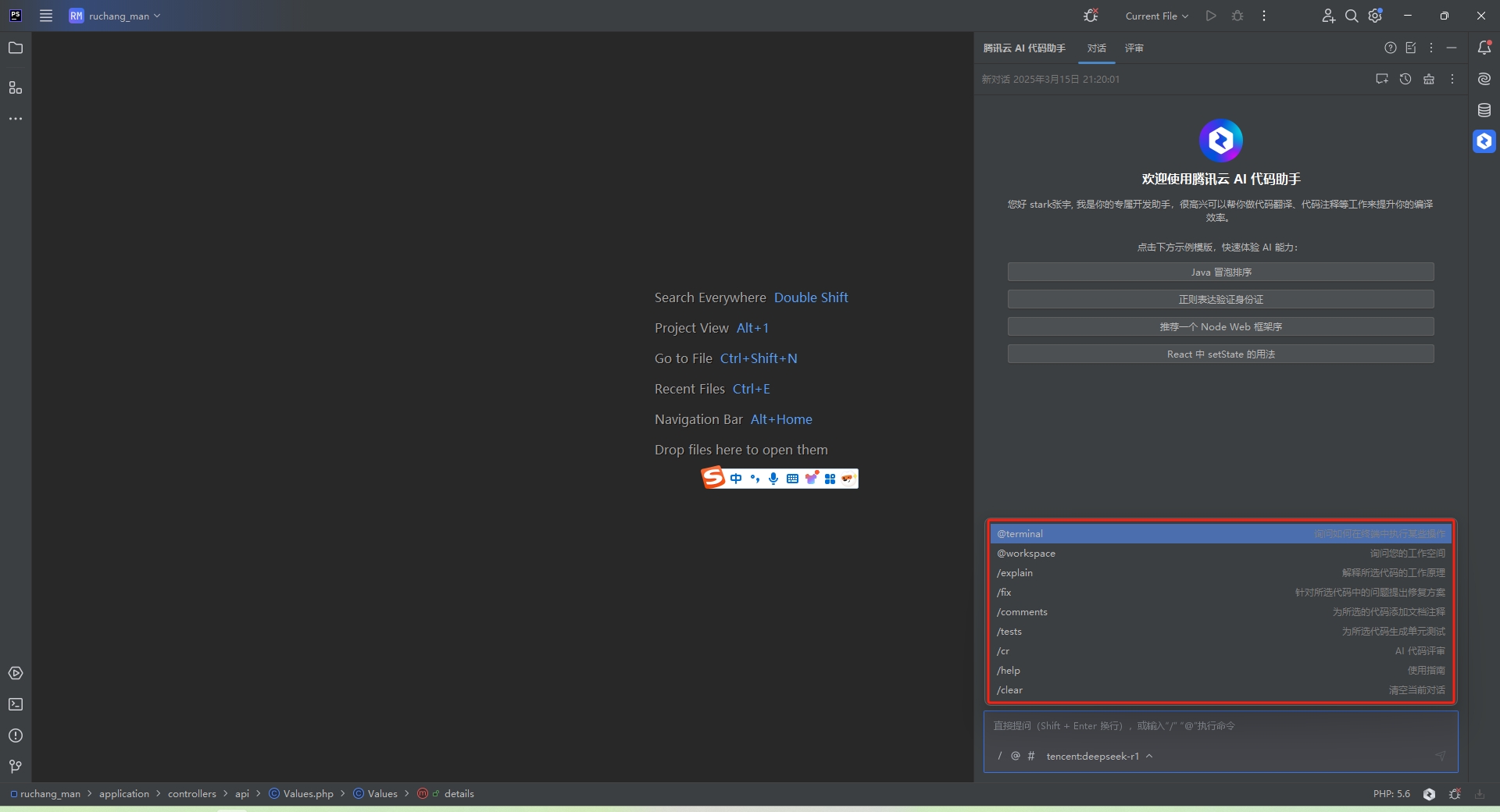Open assistant help question-mark icon
The image size is (1500, 812).
point(1391,48)
